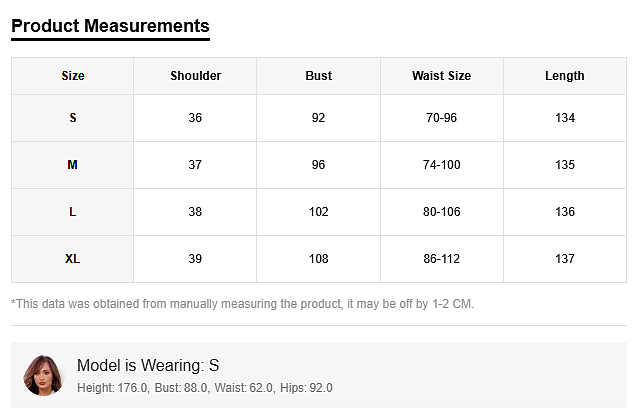Click the bust value 108 cell
Image resolution: width=636 pixels, height=419 pixels.
(318, 259)
